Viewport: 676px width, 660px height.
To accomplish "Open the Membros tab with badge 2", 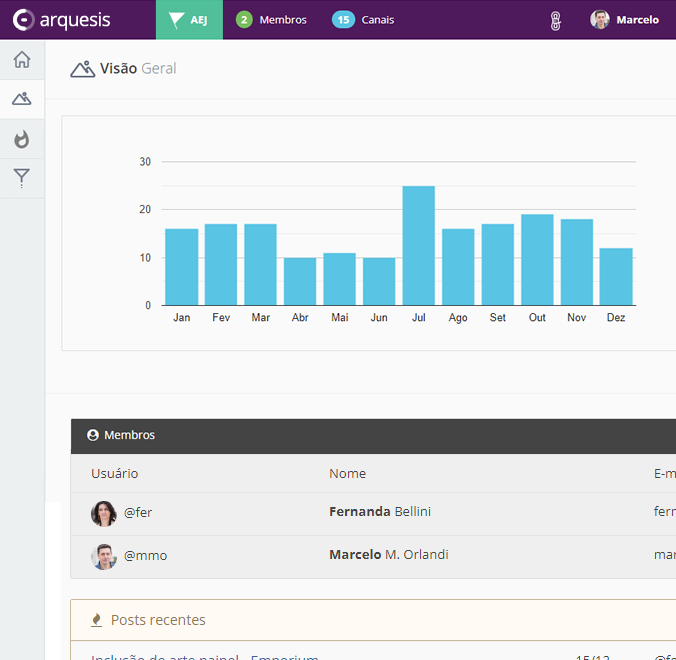I will [x=271, y=20].
